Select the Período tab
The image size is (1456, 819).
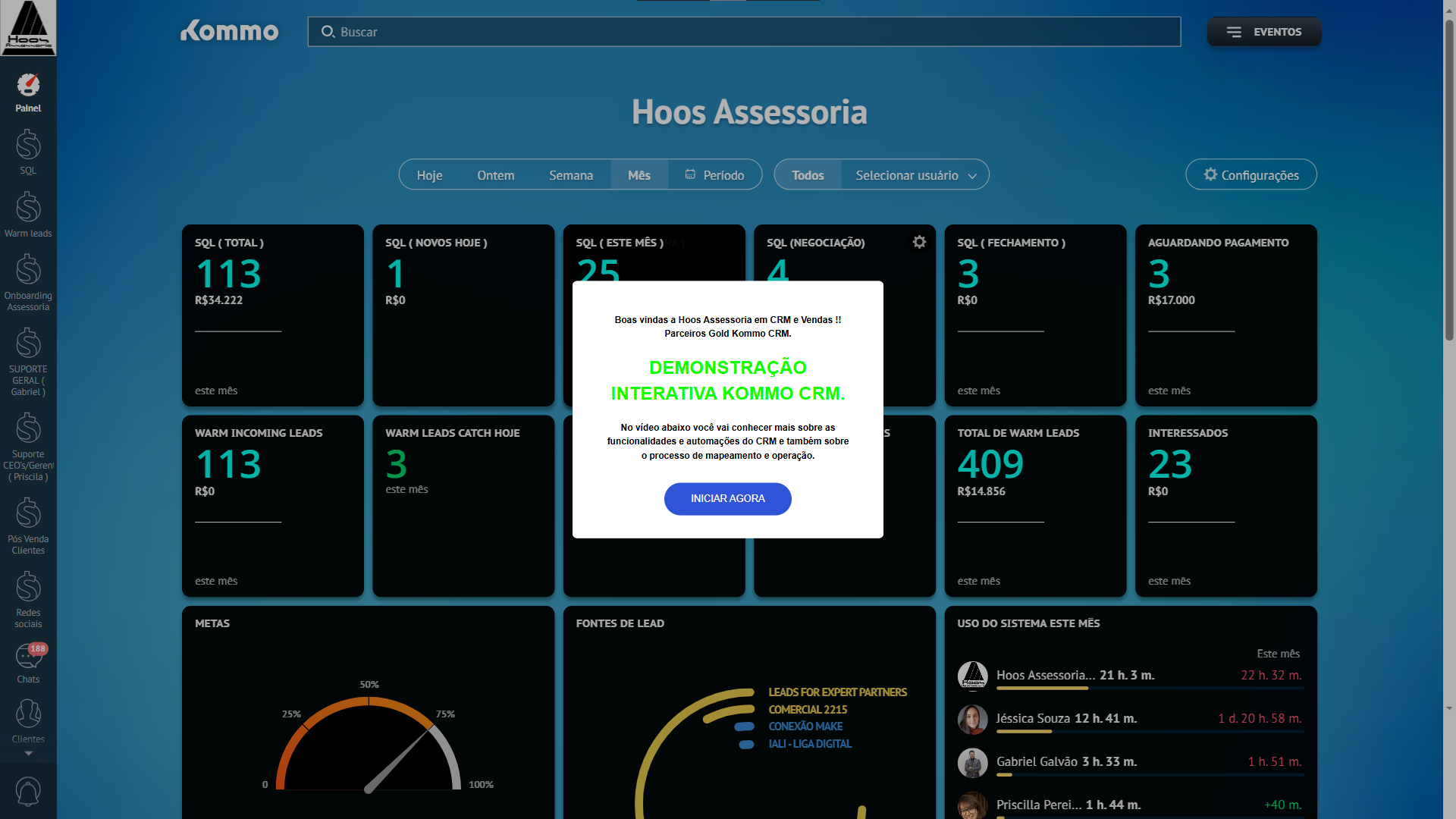714,175
